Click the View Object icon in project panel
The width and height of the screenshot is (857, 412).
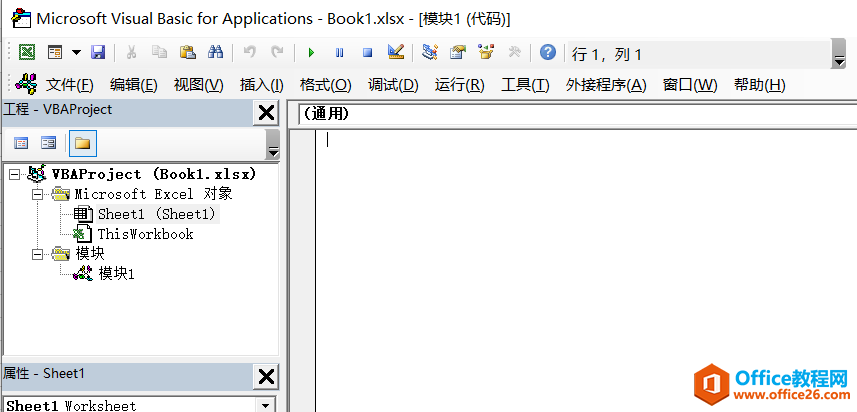pyautogui.click(x=49, y=144)
